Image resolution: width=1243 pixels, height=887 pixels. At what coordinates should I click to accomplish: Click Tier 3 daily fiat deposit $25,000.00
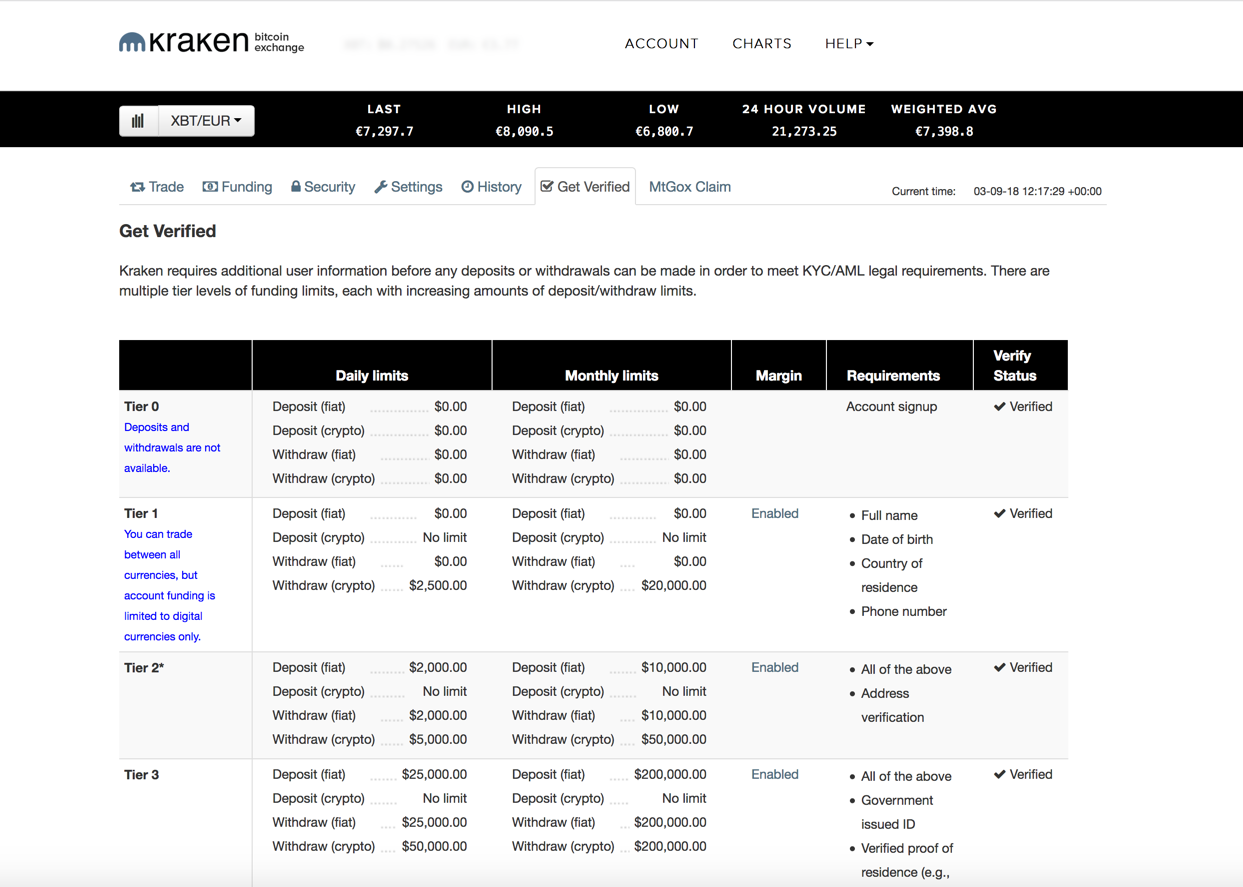point(434,775)
